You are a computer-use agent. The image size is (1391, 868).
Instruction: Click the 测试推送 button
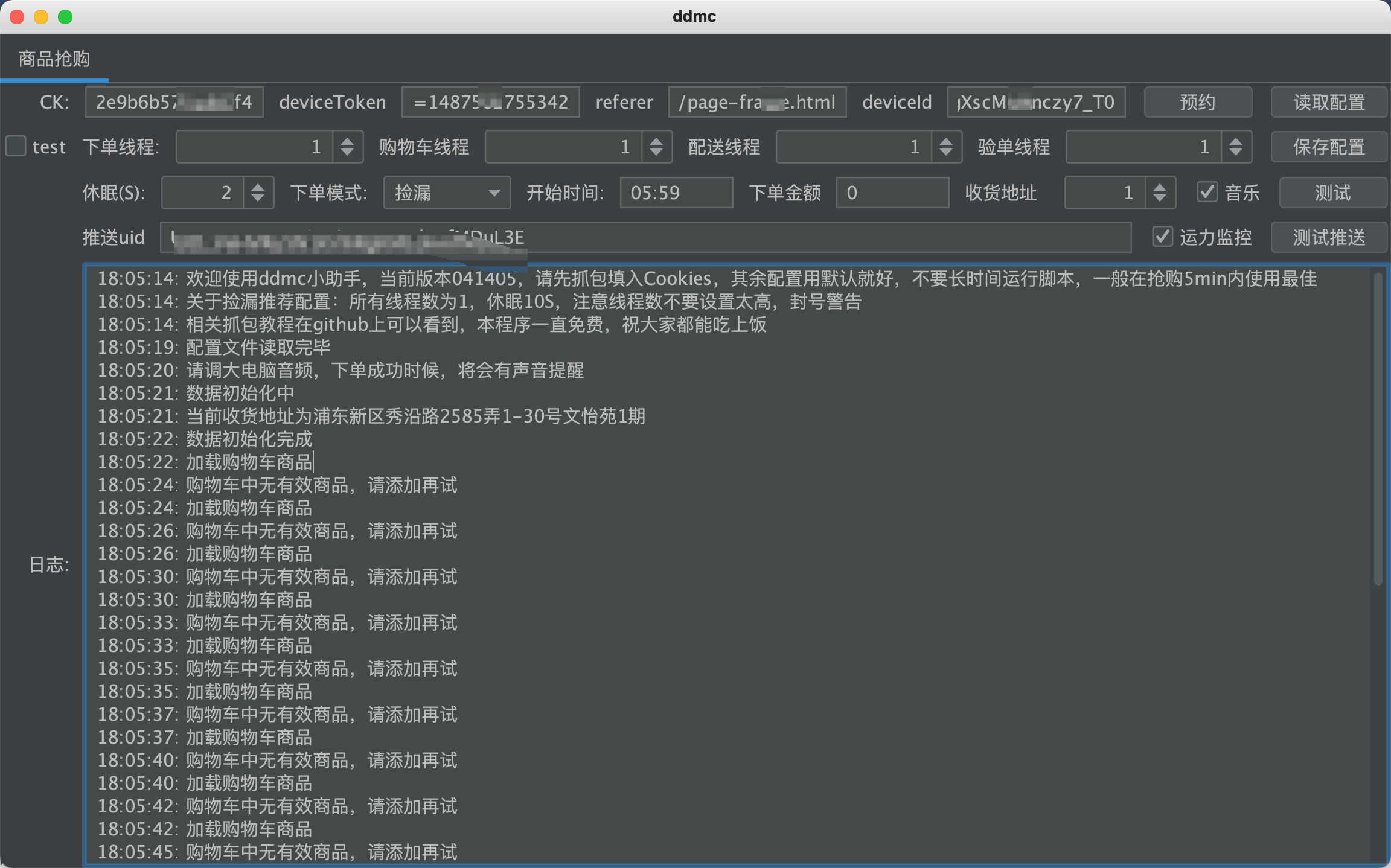(x=1328, y=237)
